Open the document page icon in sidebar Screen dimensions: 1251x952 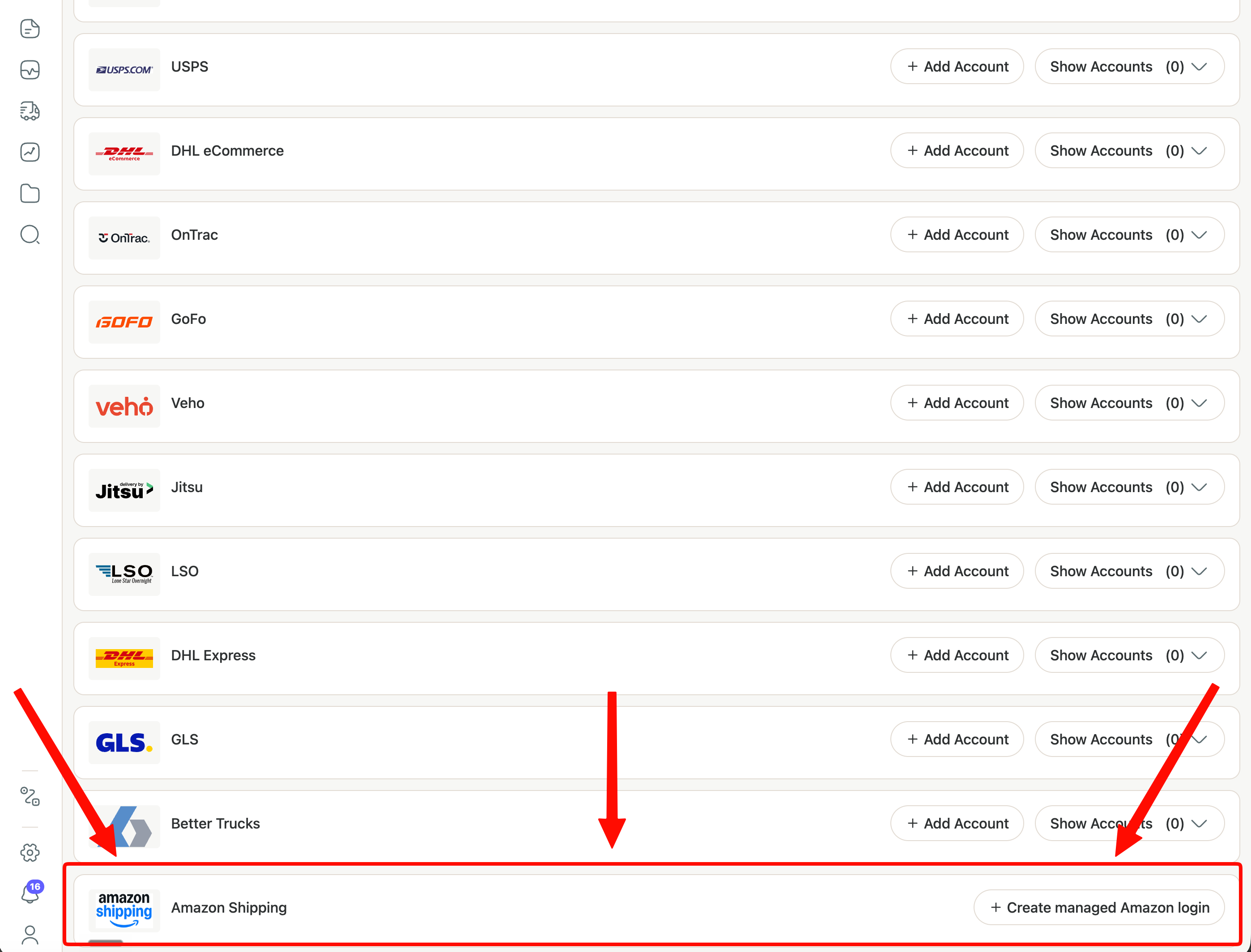(30, 28)
